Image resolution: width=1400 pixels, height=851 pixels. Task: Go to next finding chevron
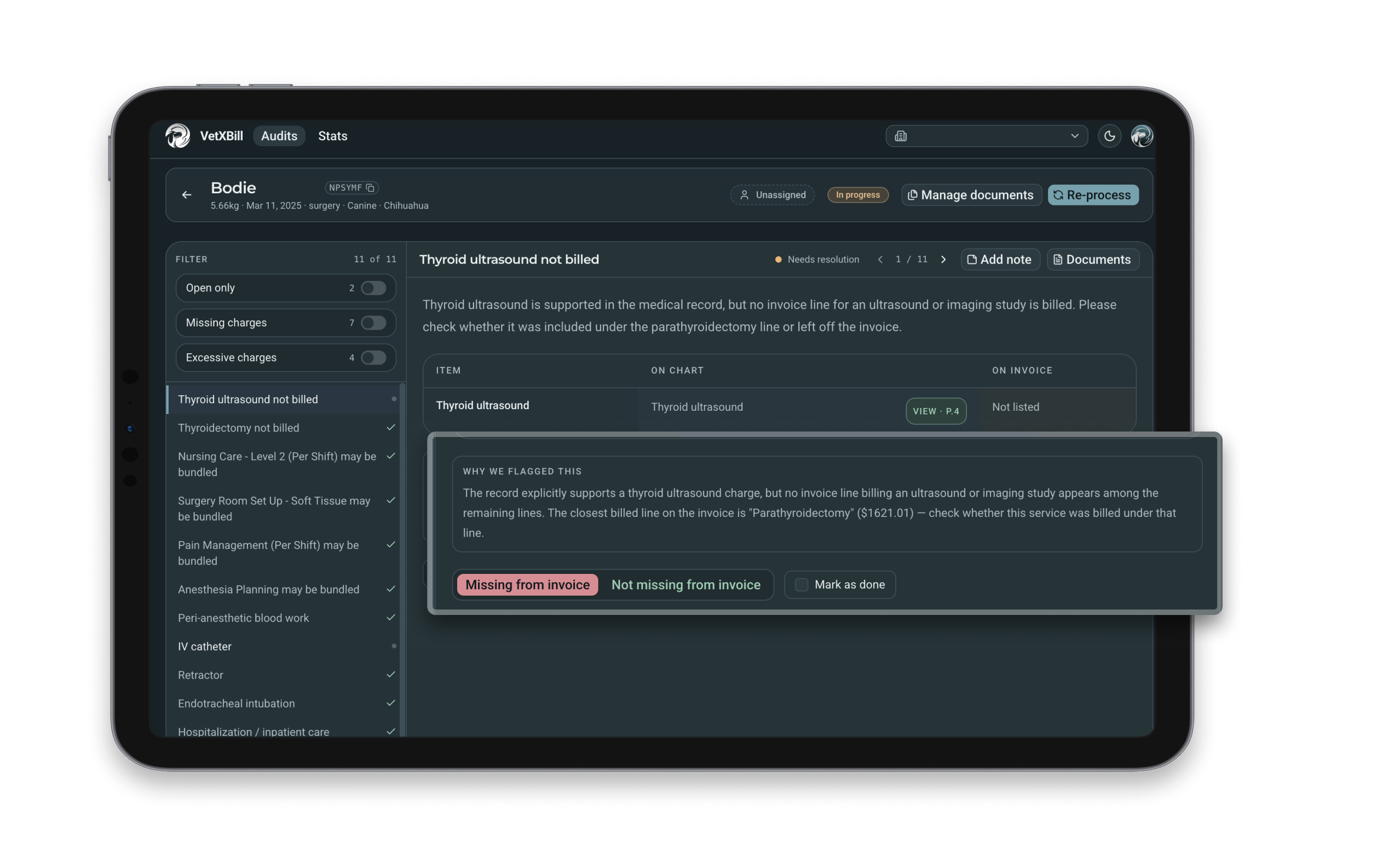(943, 259)
